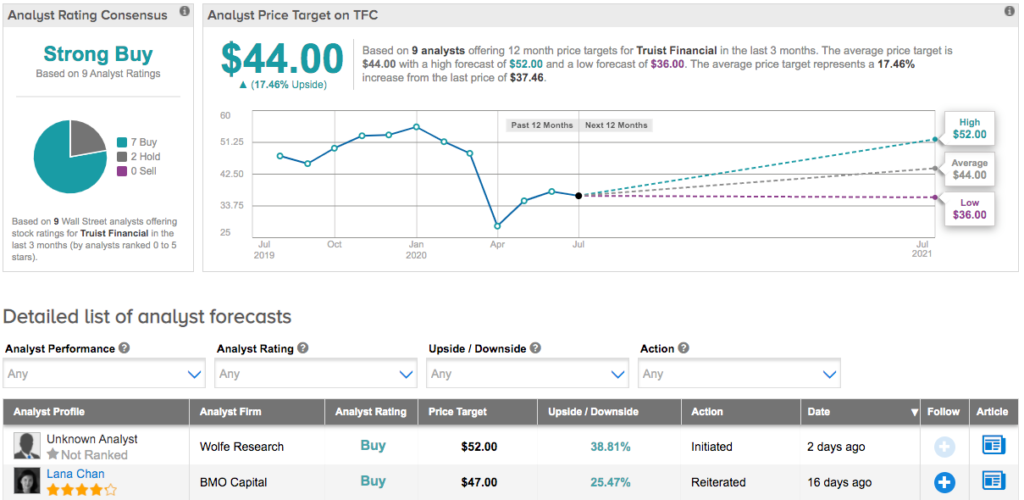Click the Past 12 Months chart label

(541, 125)
